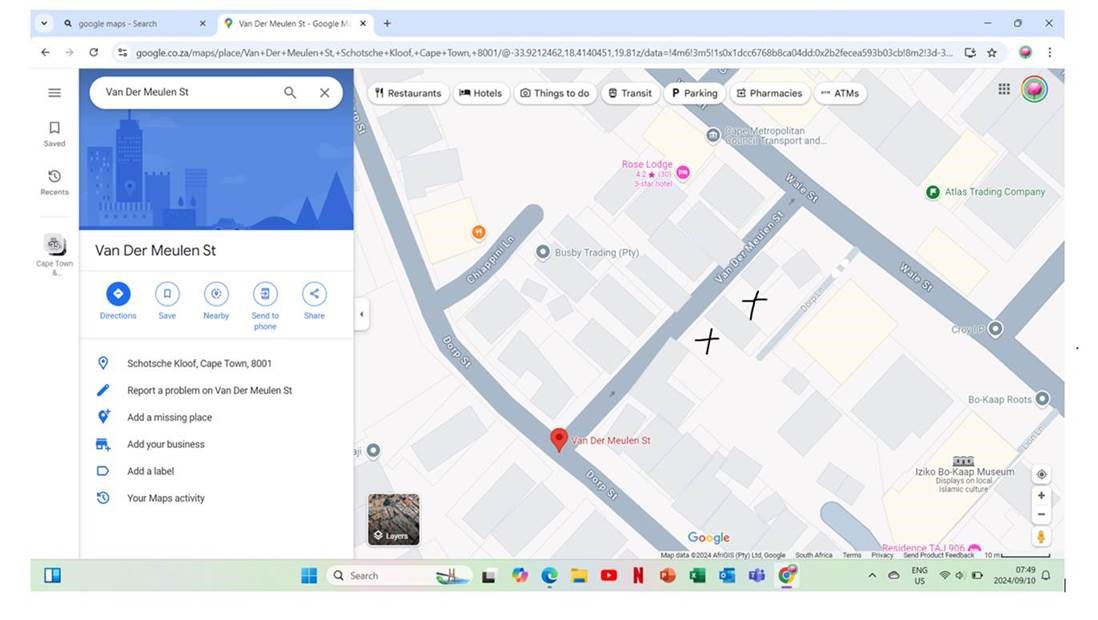This screenshot has height=620, width=1098.
Task: Open the Google account avatar
Action: pyautogui.click(x=1034, y=89)
